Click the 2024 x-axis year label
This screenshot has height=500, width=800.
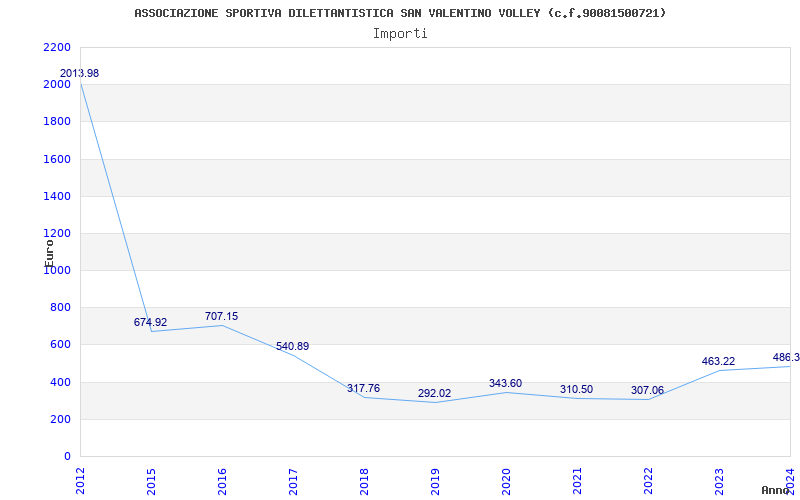point(789,481)
